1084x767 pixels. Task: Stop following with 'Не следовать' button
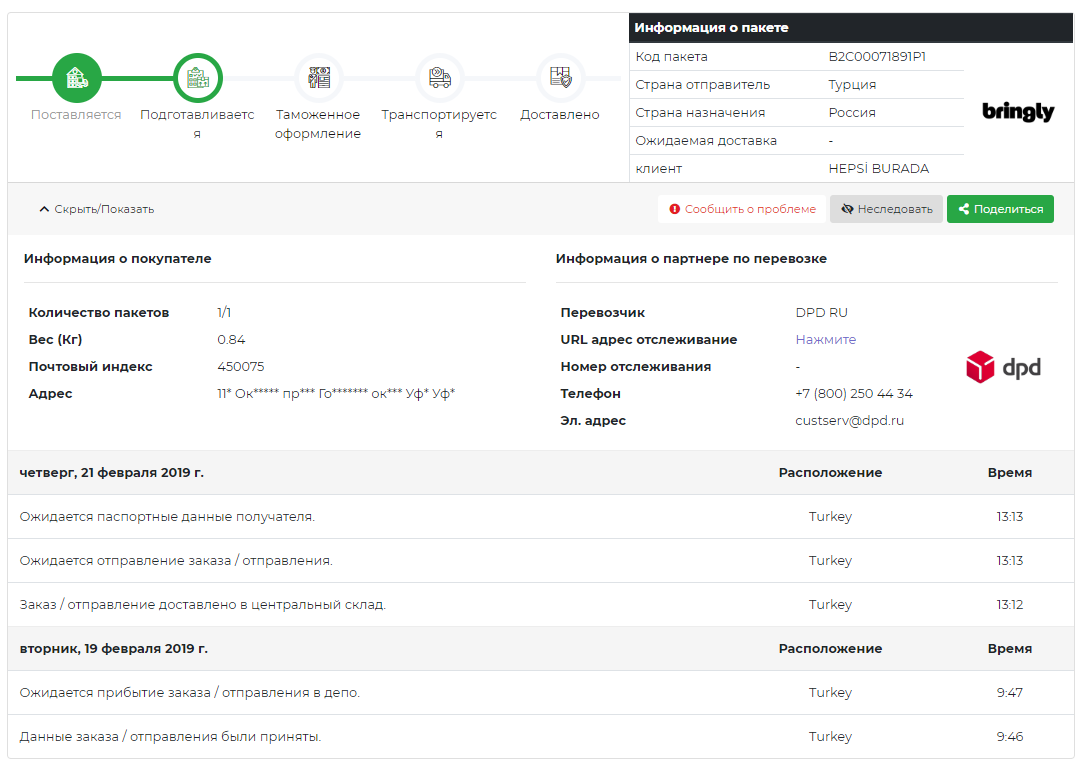click(886, 209)
